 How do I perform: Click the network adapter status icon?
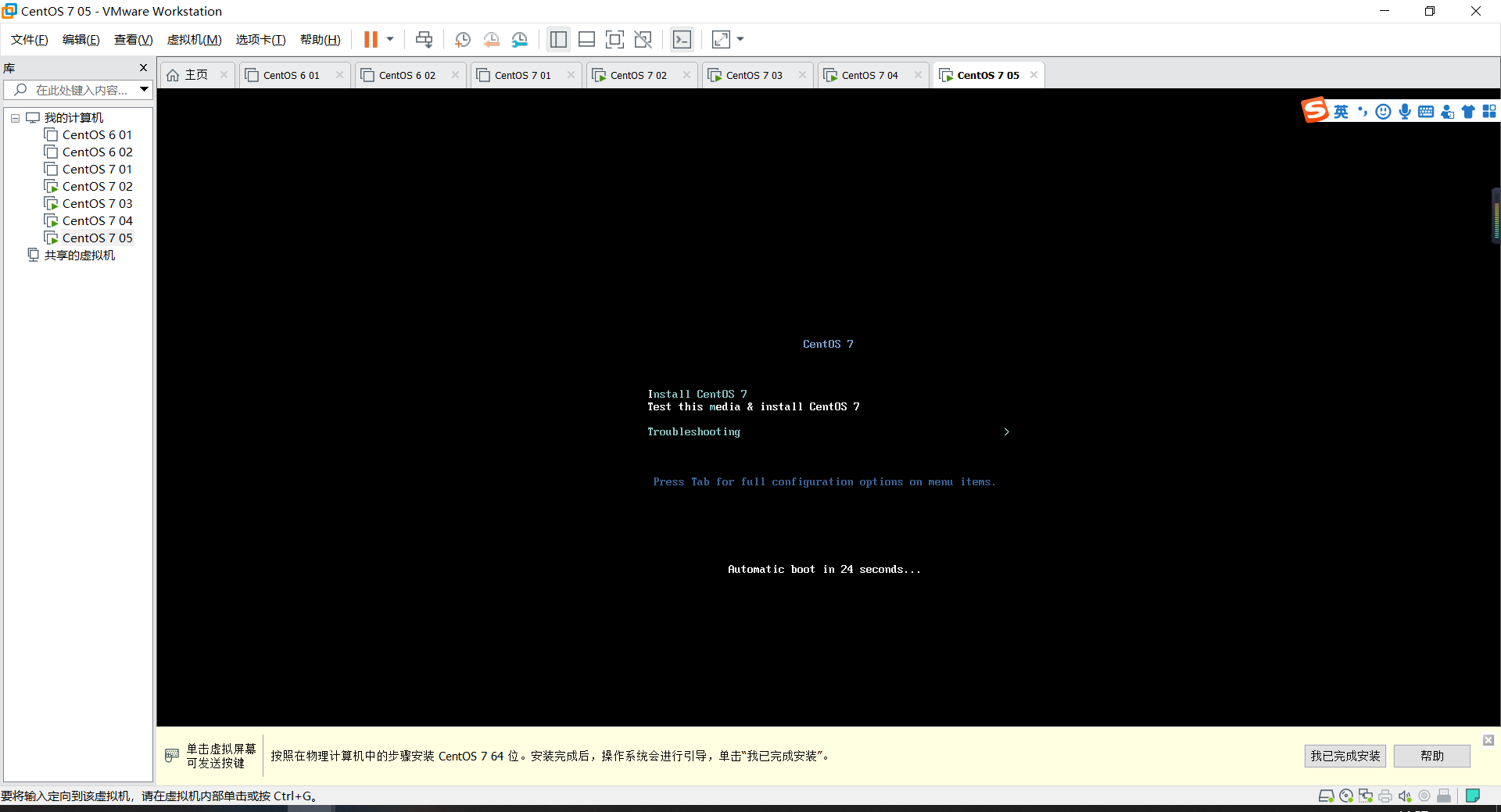pyautogui.click(x=1366, y=796)
